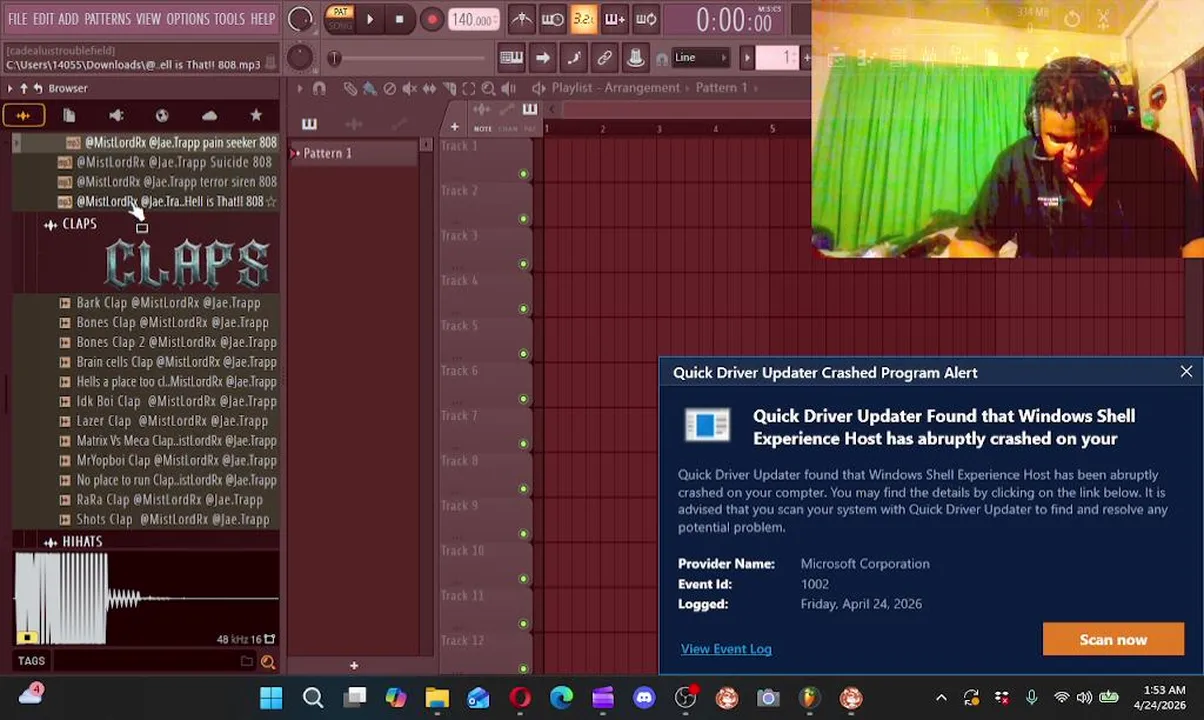
Task: Click the note/slide icon in toolbar
Action: [573, 58]
